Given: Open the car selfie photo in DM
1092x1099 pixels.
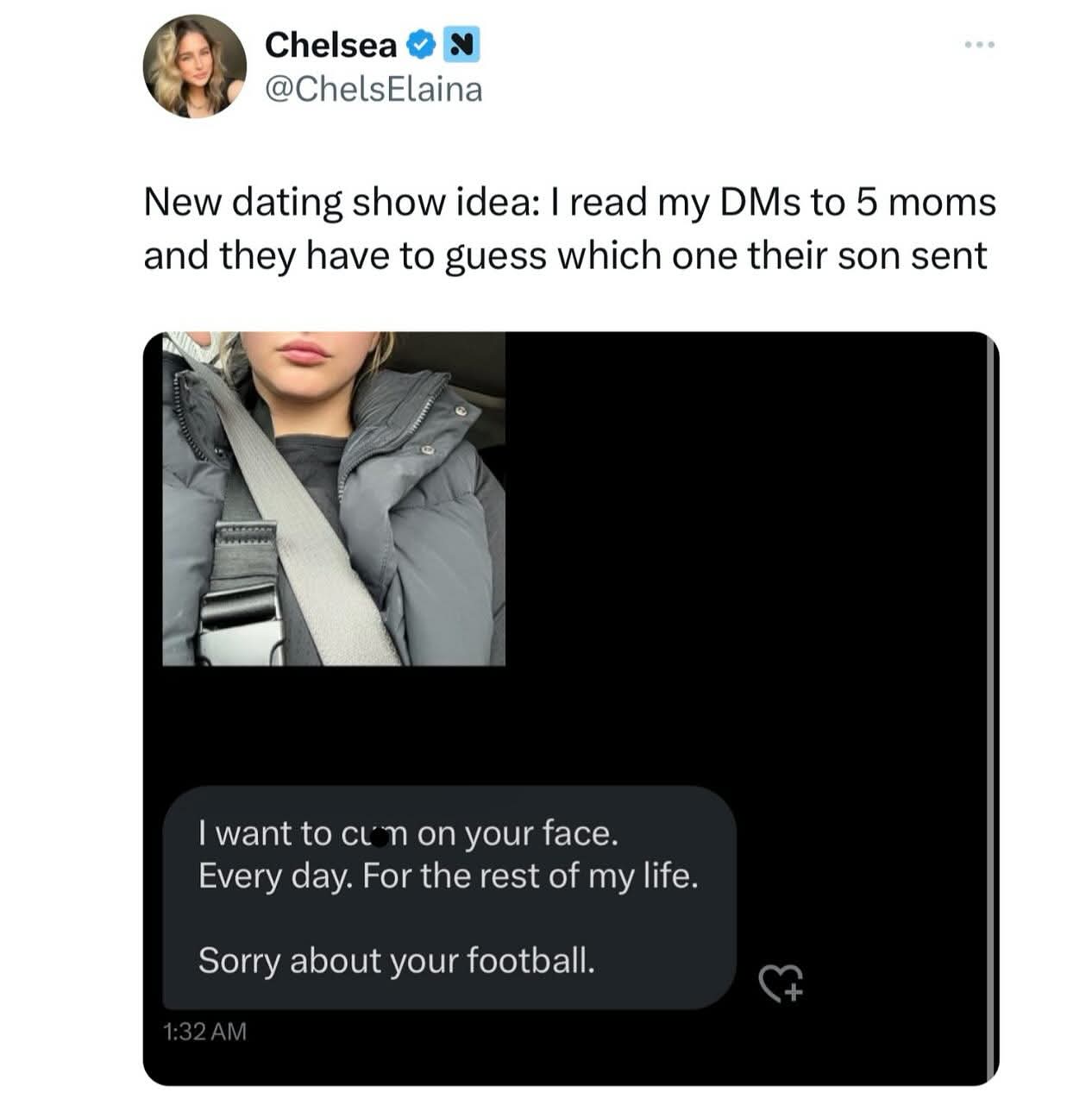Looking at the screenshot, I should (x=333, y=499).
